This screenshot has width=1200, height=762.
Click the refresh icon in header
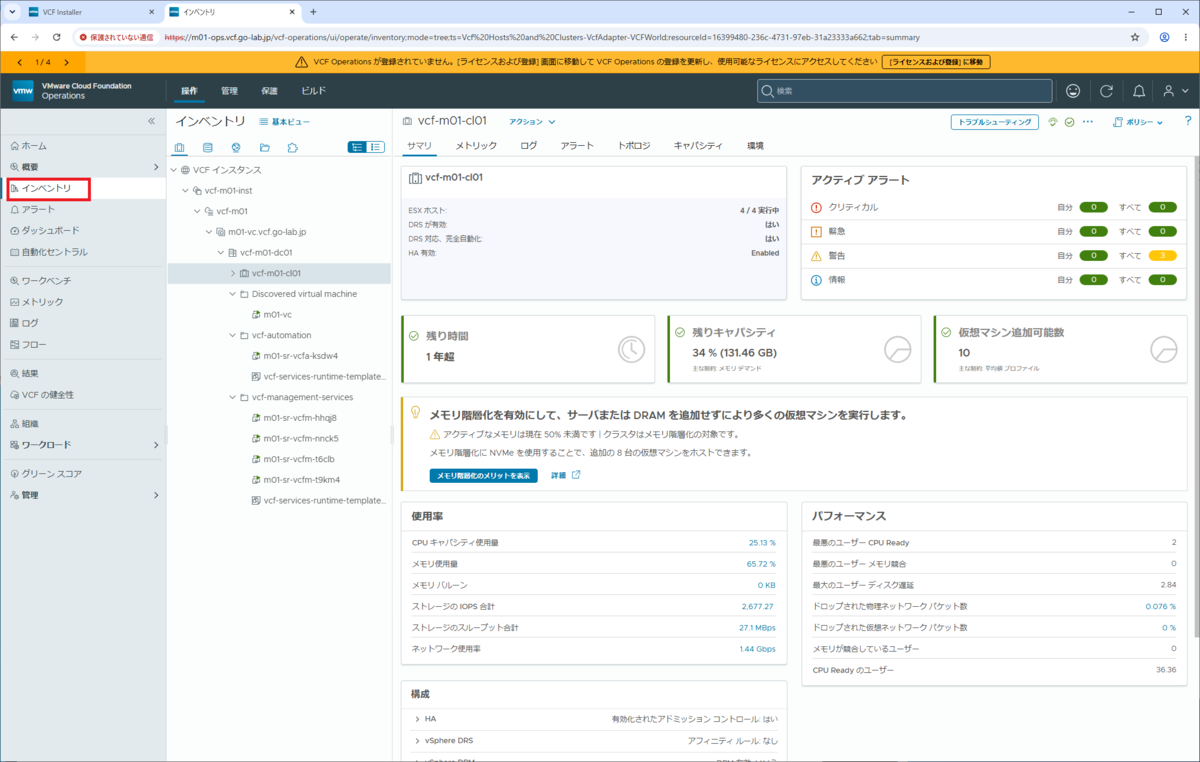(1106, 91)
